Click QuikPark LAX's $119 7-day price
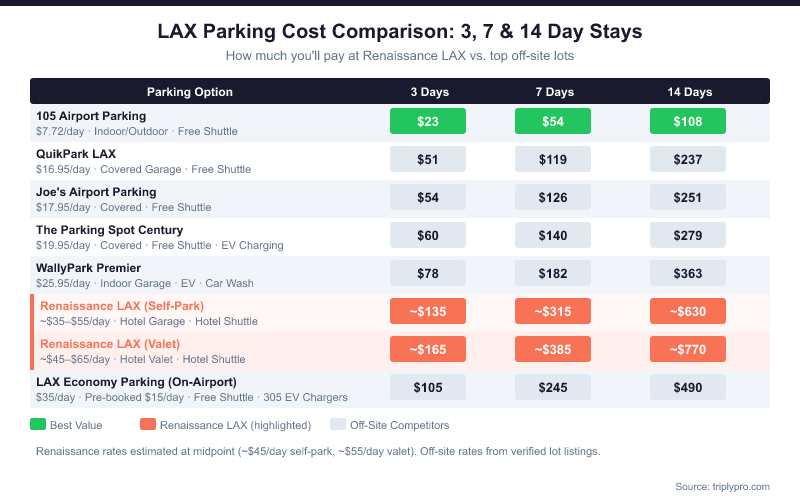800x500 pixels. [553, 160]
